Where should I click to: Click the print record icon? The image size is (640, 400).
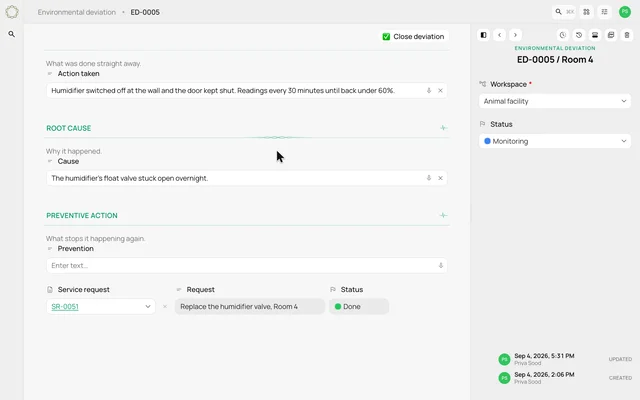click(x=595, y=35)
